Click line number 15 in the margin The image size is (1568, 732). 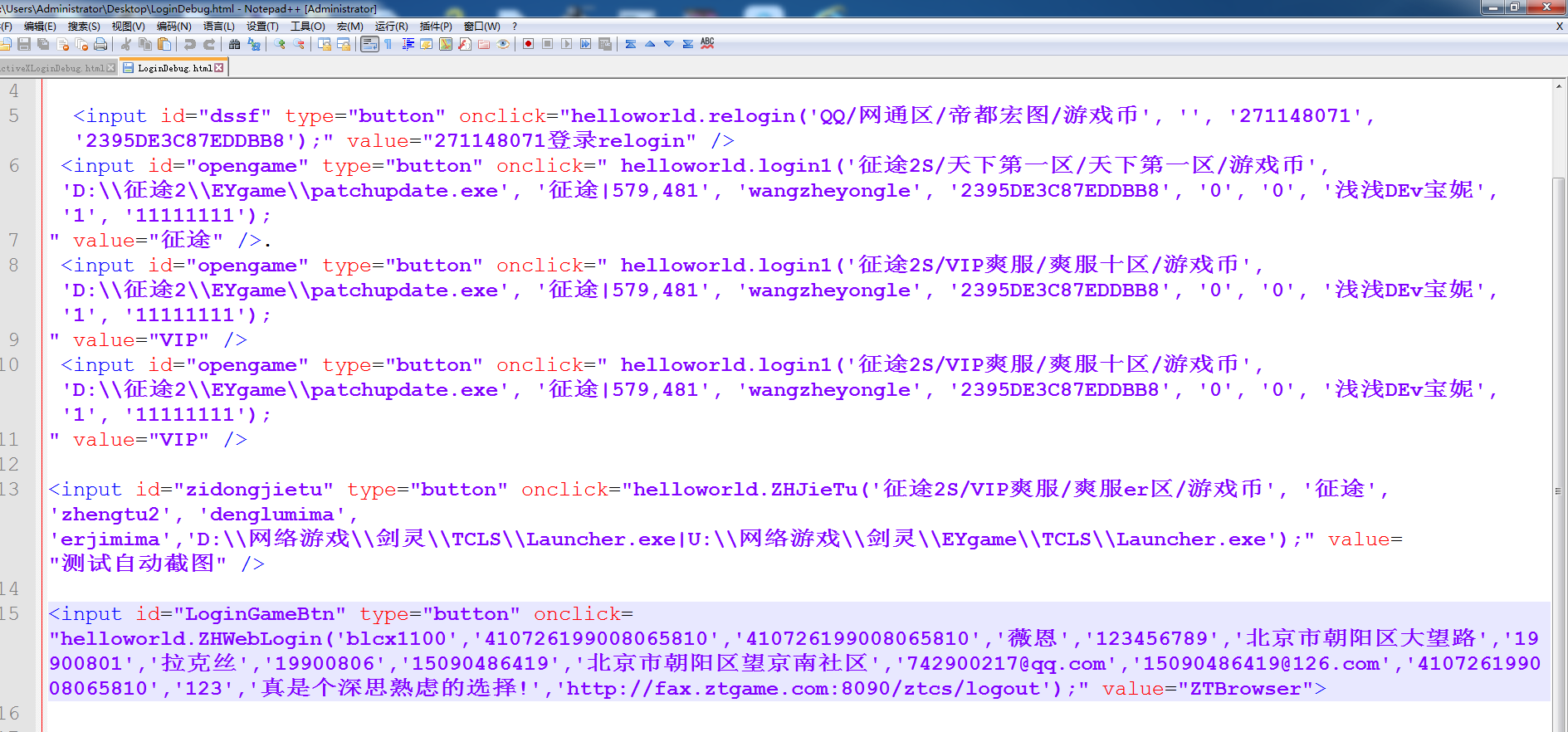(10, 613)
